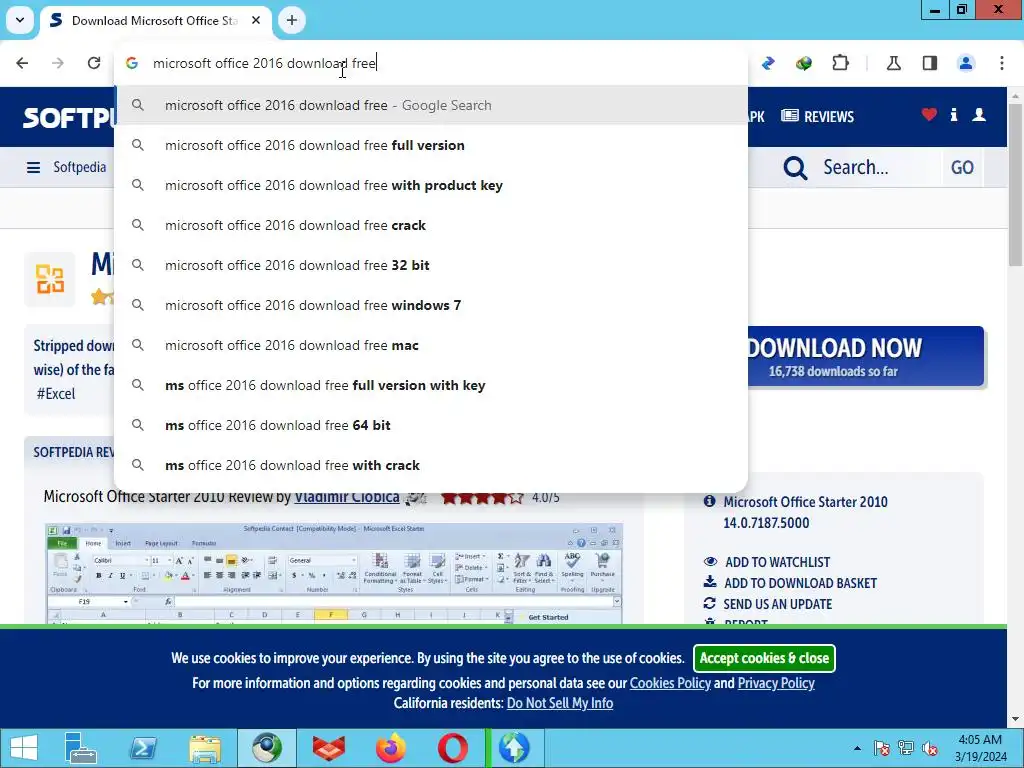1024x768 pixels.
Task: Show hidden system tray icons arrow
Action: coord(857,748)
